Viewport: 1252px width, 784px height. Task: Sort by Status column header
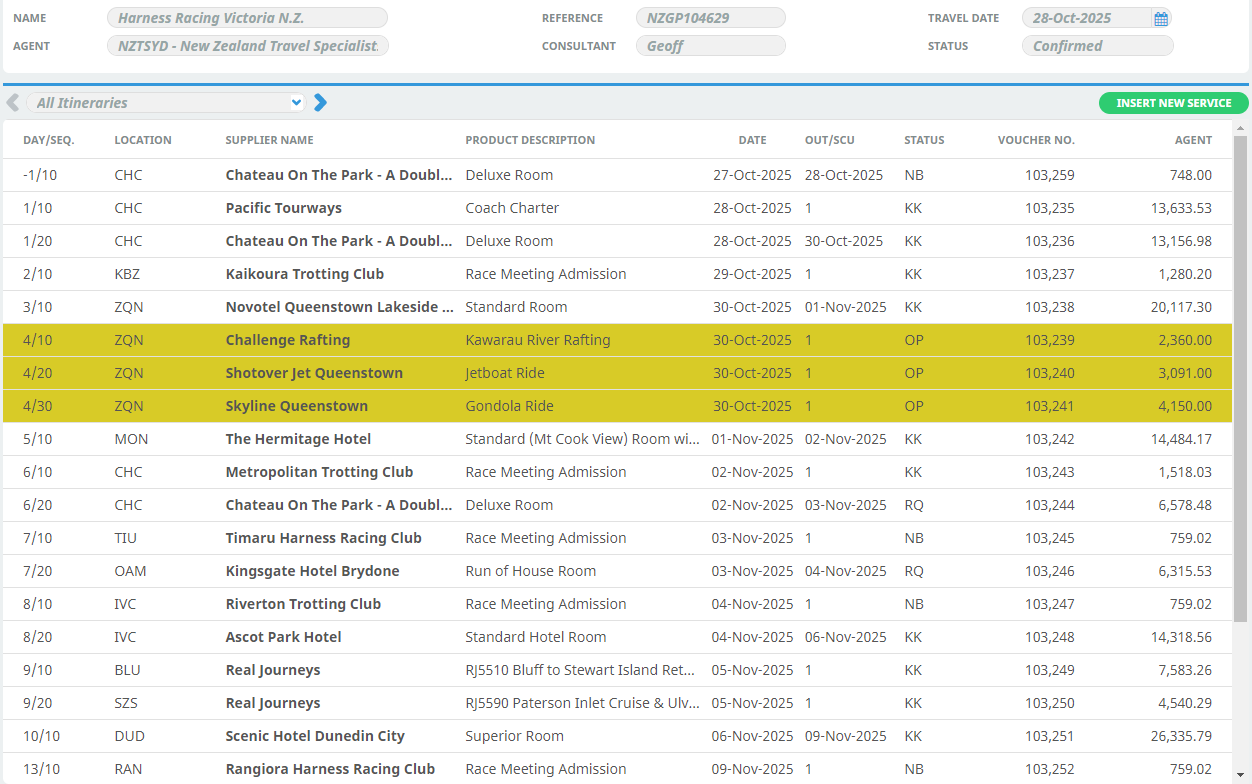tap(924, 140)
